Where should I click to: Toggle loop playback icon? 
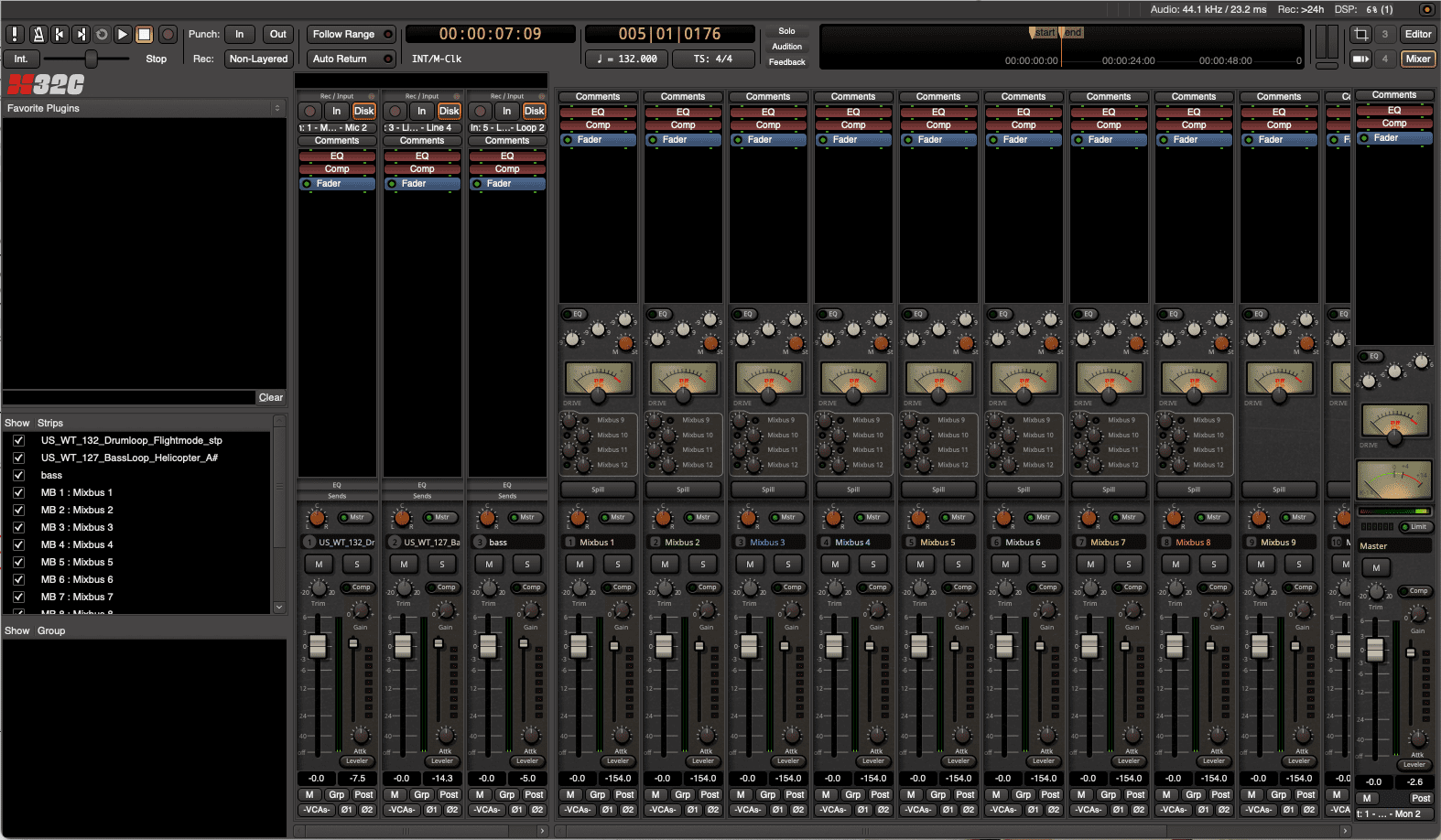[102, 34]
